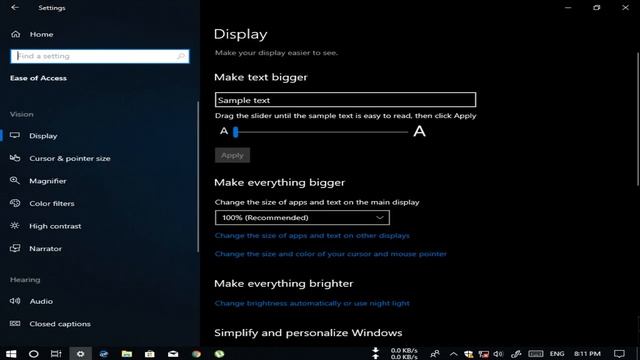
Task: Open link to change brightness or night light
Action: [x=312, y=303]
